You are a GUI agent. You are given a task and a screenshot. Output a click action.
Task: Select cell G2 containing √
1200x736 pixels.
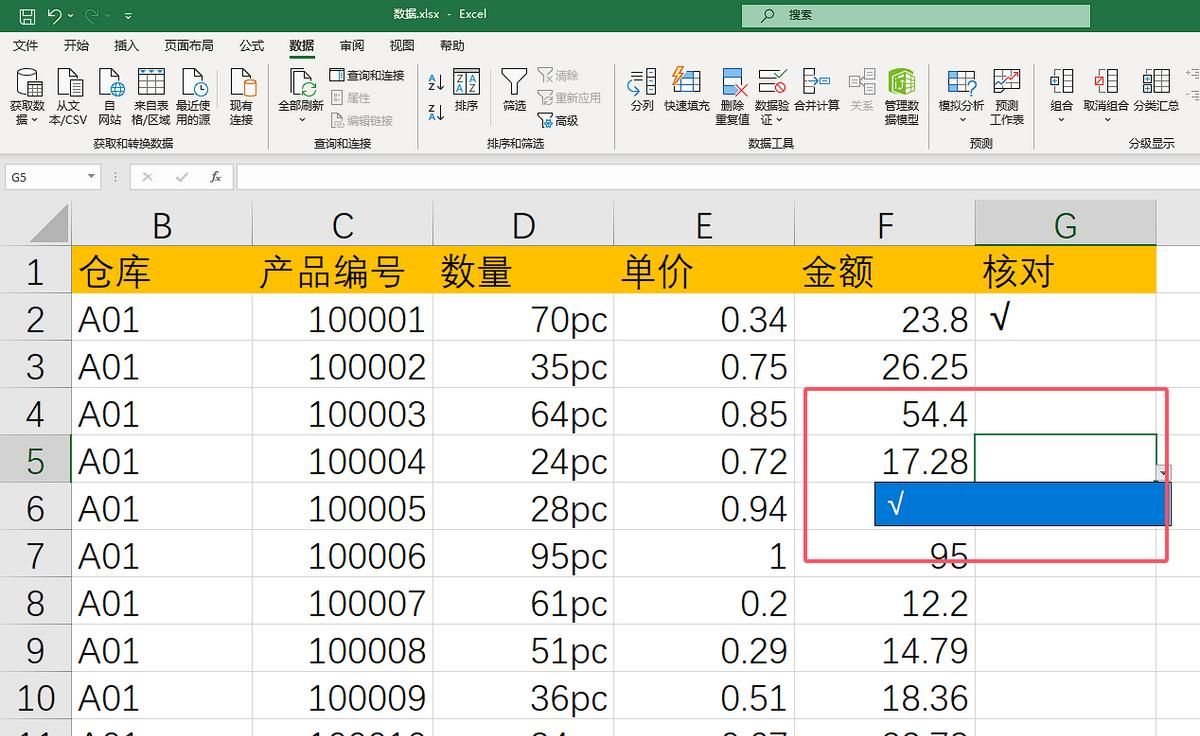[x=1065, y=319]
